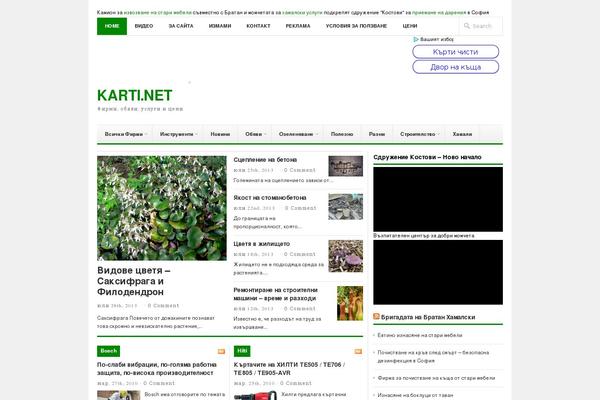Click the Цветя в жилището thumbnail

click(346, 256)
